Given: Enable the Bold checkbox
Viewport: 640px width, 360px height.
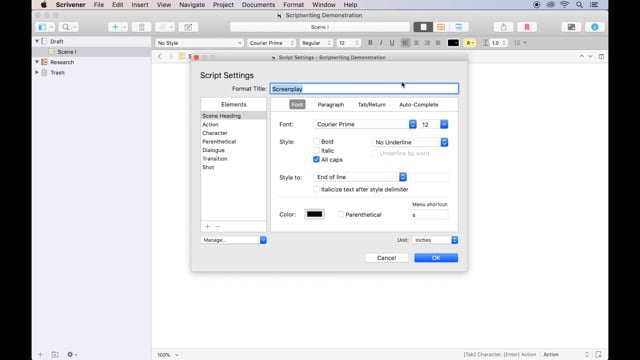Looking at the screenshot, I should (x=316, y=142).
